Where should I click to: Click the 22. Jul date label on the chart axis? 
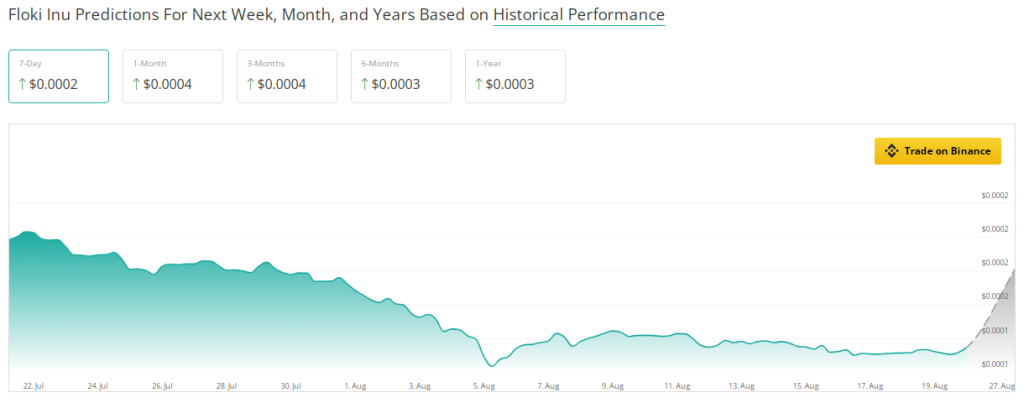pyautogui.click(x=33, y=386)
